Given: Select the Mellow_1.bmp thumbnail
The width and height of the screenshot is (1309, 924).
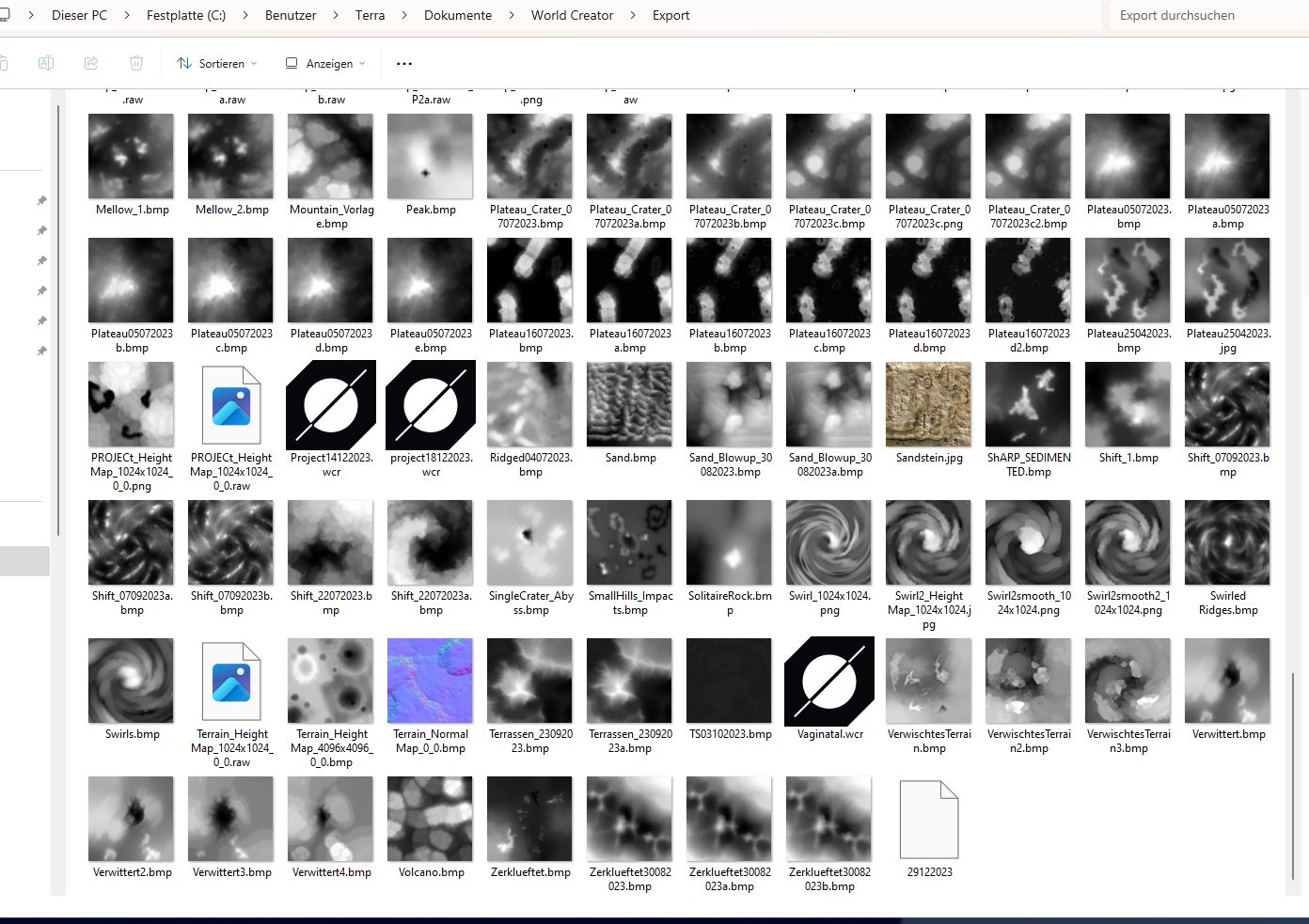Looking at the screenshot, I should pos(132,156).
